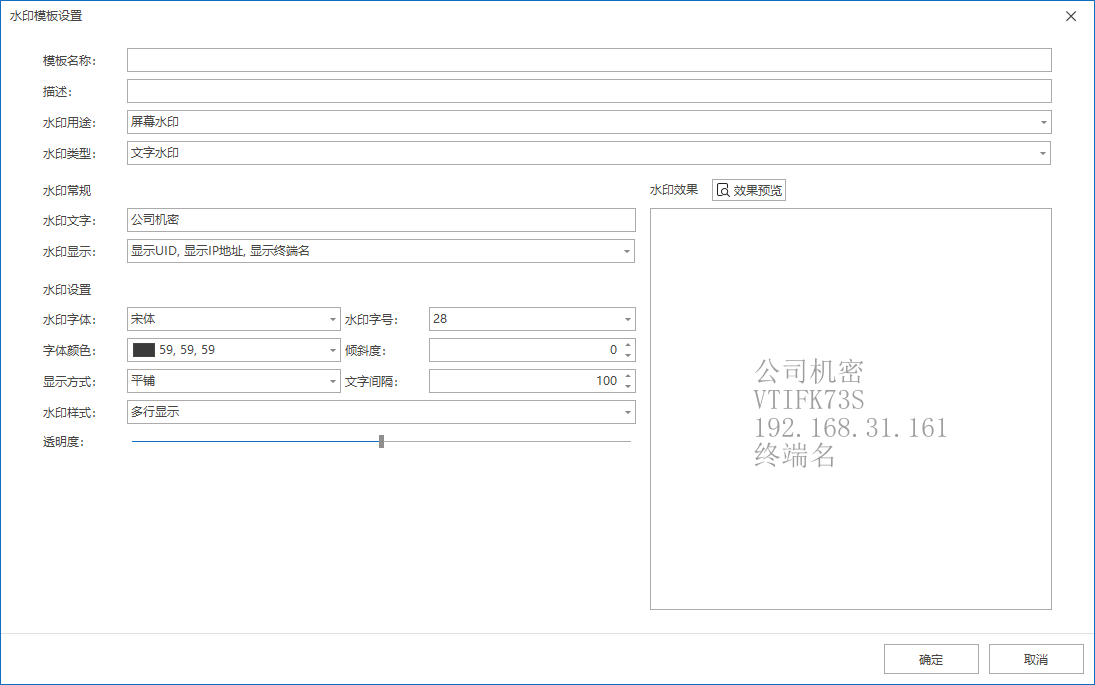Increase 倾斜度 with the up arrow
The image size is (1095, 685).
coord(627,346)
